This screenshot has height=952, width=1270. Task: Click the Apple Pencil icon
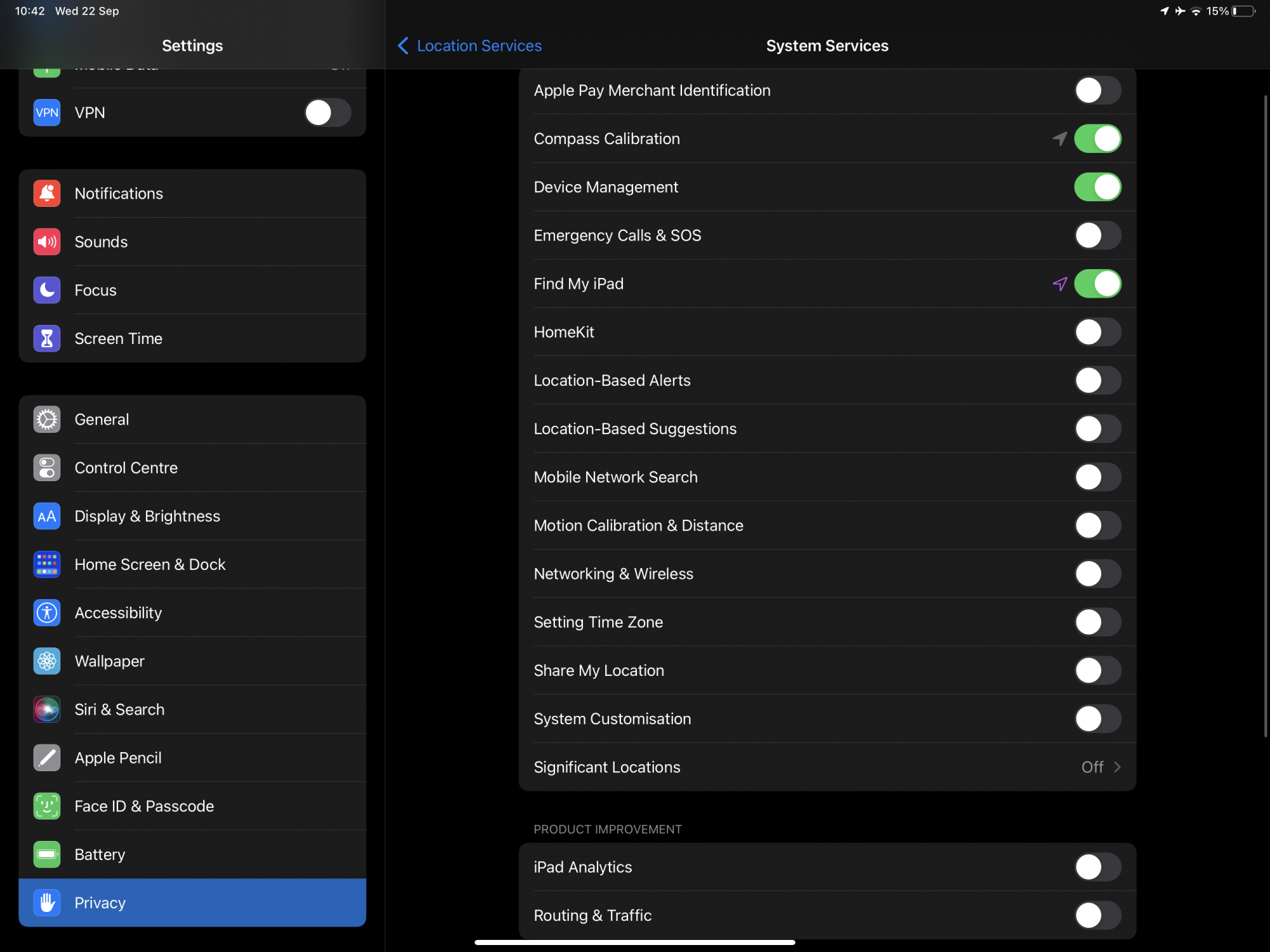tap(47, 758)
